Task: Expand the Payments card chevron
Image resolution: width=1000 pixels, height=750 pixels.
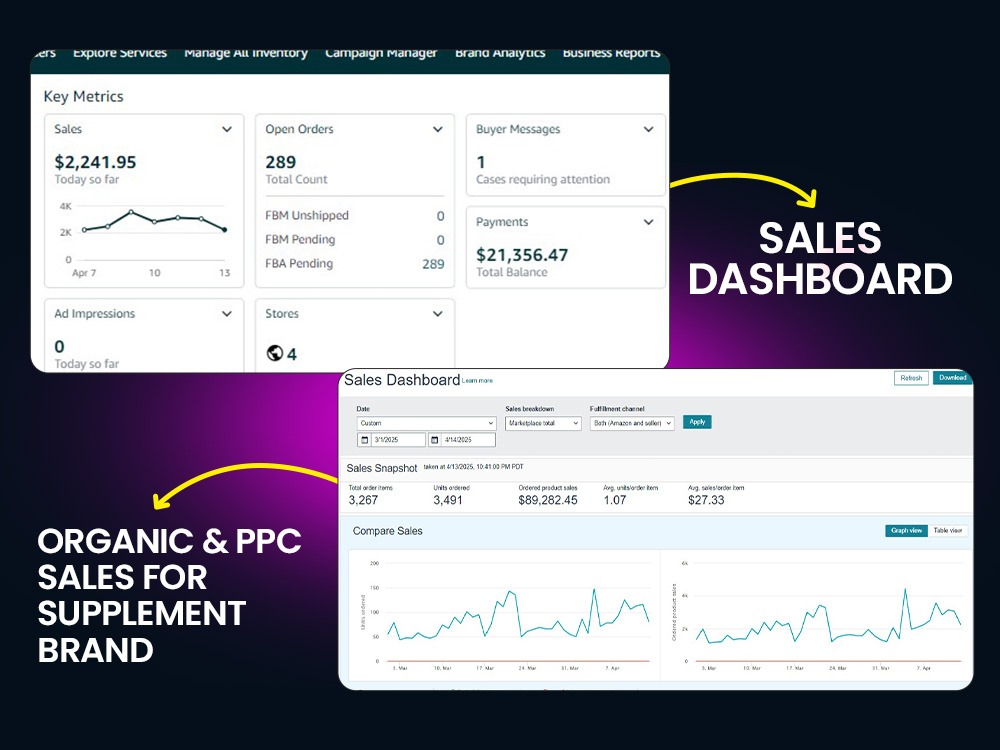Action: [649, 223]
